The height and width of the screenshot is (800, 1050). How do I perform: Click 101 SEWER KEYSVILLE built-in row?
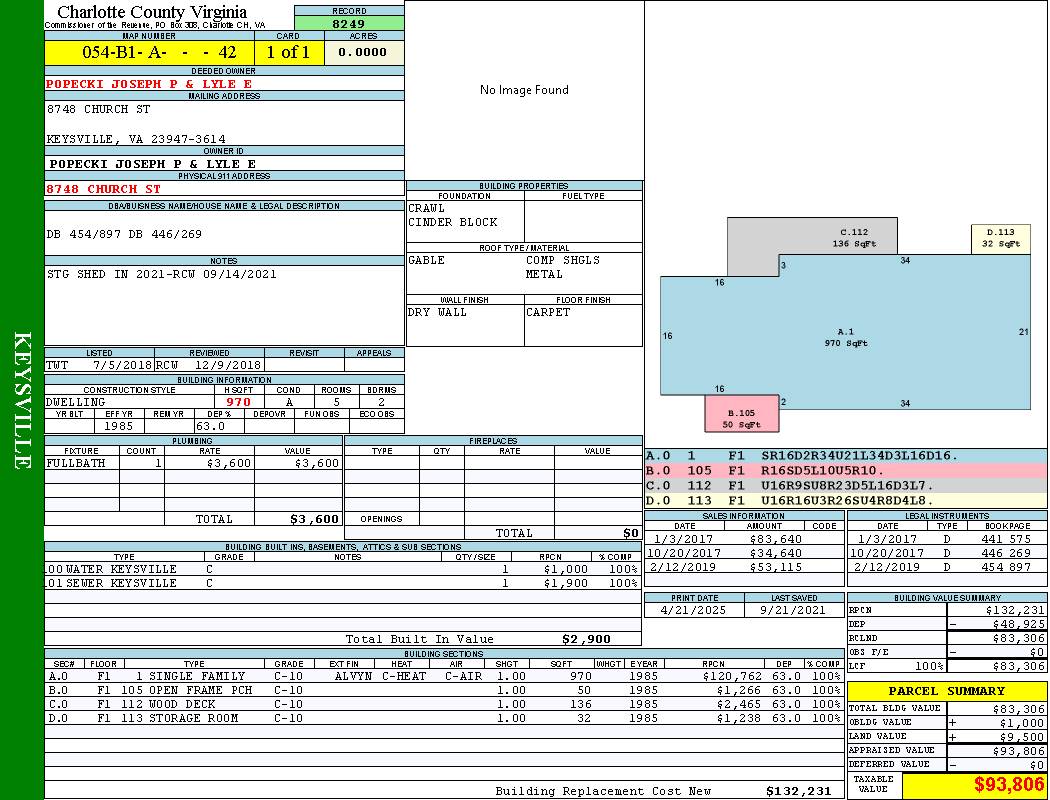(343, 583)
